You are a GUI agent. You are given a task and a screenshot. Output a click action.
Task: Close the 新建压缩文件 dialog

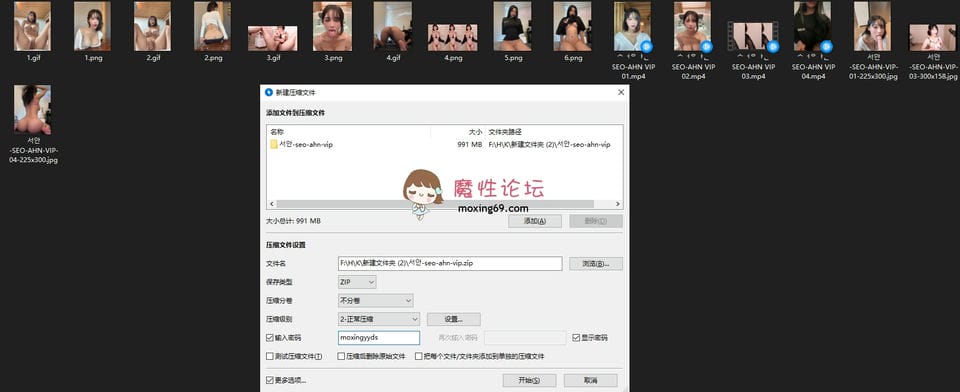621,92
